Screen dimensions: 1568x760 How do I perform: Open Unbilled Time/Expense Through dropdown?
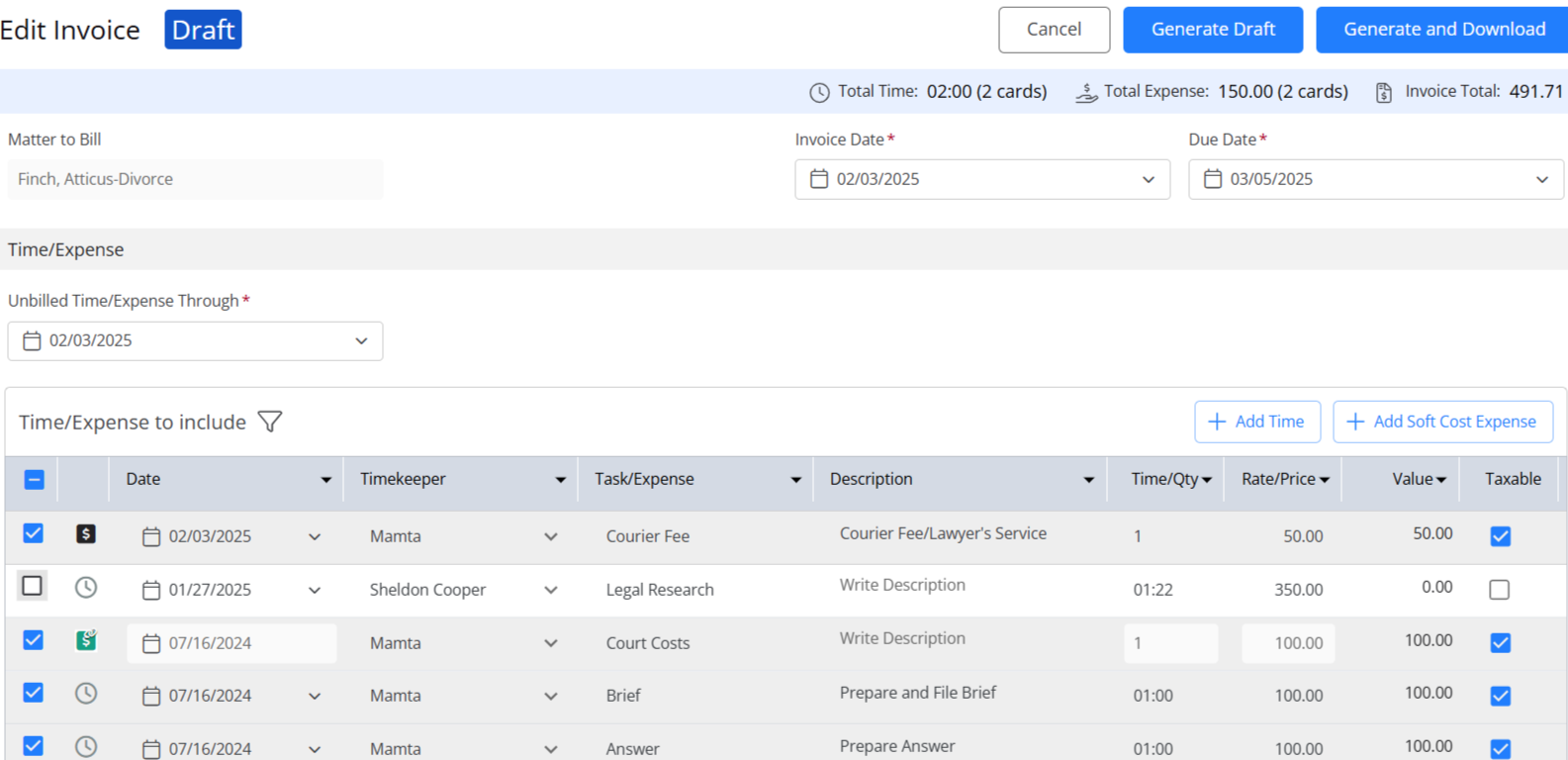point(361,341)
